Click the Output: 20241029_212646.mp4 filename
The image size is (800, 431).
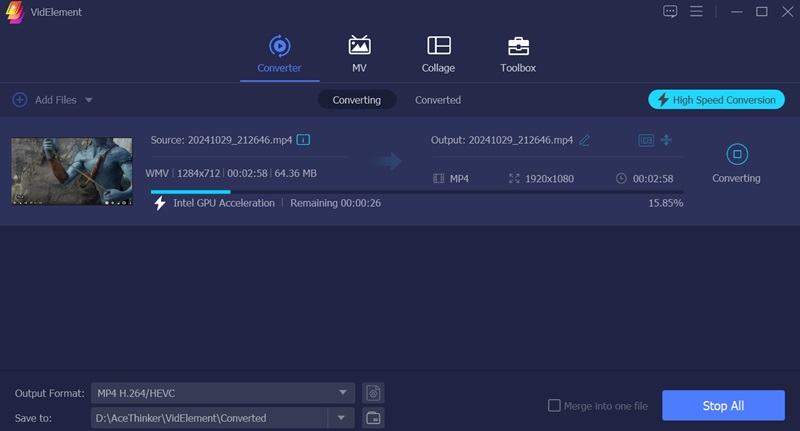click(x=502, y=140)
